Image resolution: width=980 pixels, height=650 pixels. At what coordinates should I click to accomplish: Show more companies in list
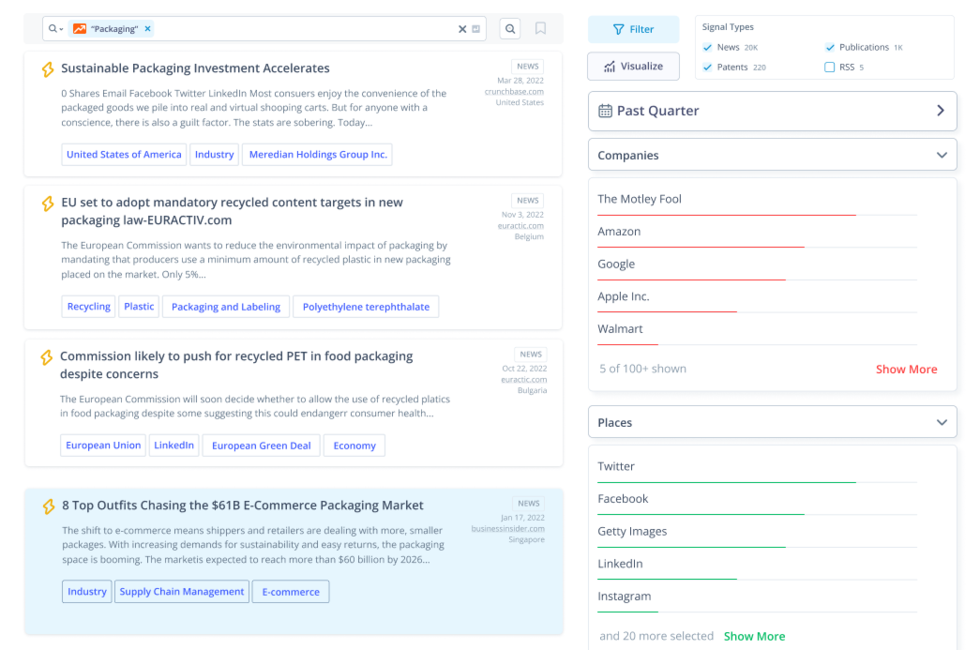[x=906, y=369]
